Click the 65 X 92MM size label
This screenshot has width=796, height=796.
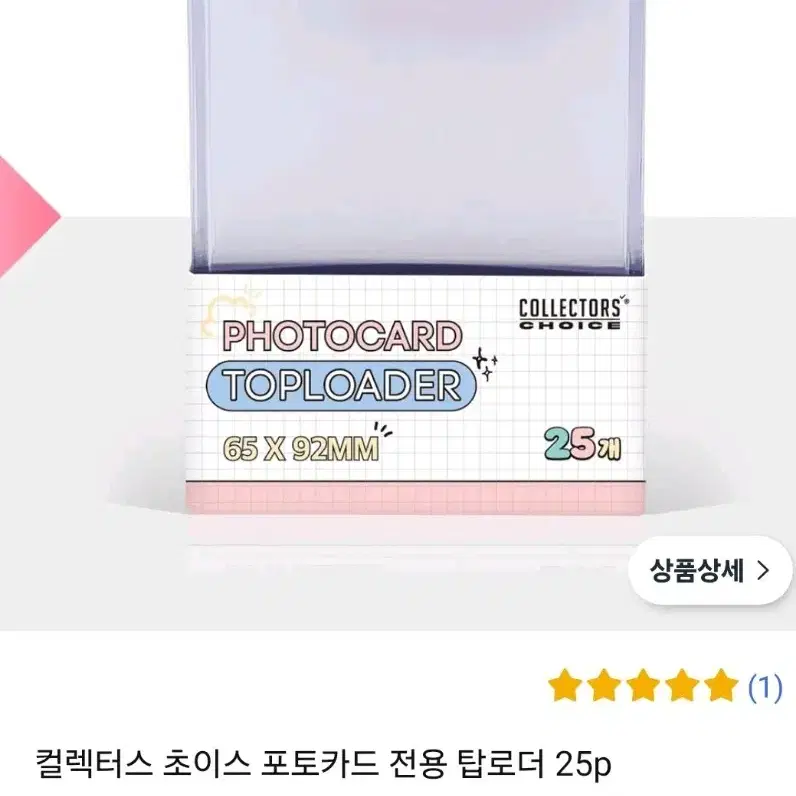[x=301, y=449]
